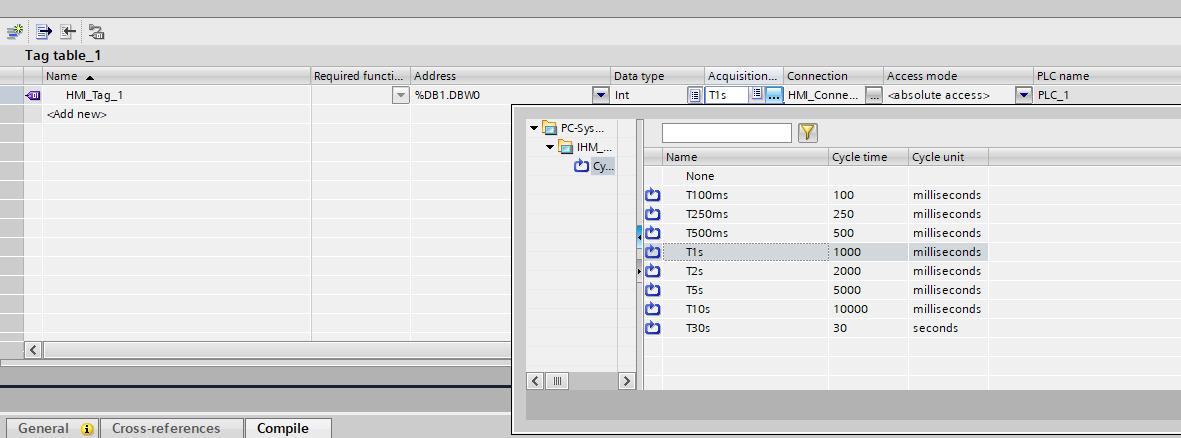Click the cycle filter text field
This screenshot has width=1181, height=438.
pyautogui.click(x=726, y=133)
